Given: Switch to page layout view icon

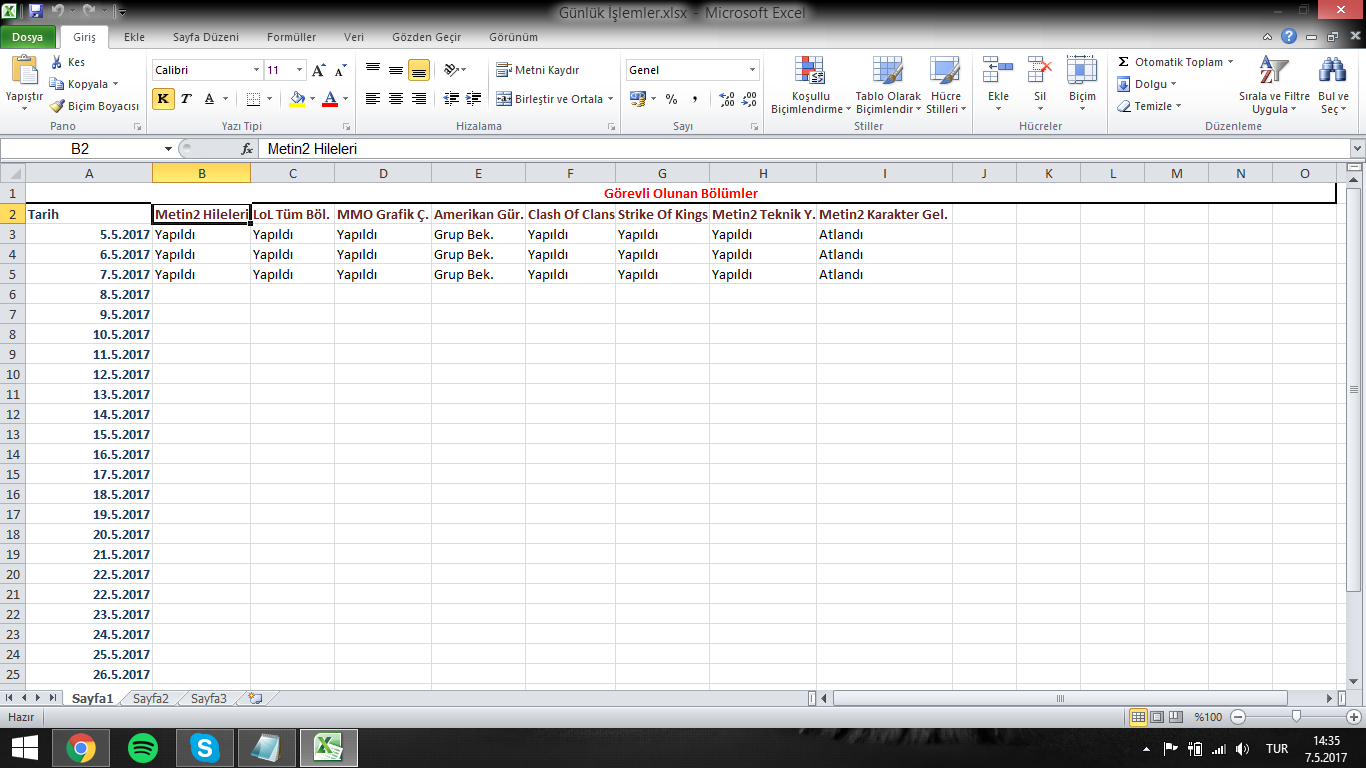Looking at the screenshot, I should point(1157,717).
